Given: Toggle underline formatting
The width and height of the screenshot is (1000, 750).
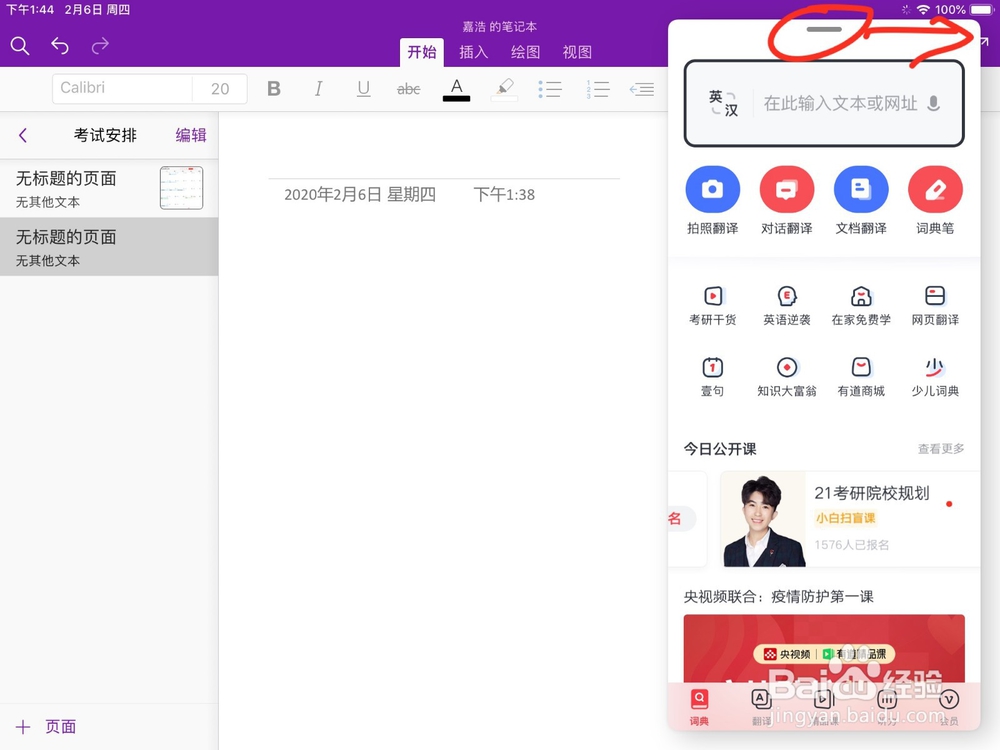Looking at the screenshot, I should point(364,89).
